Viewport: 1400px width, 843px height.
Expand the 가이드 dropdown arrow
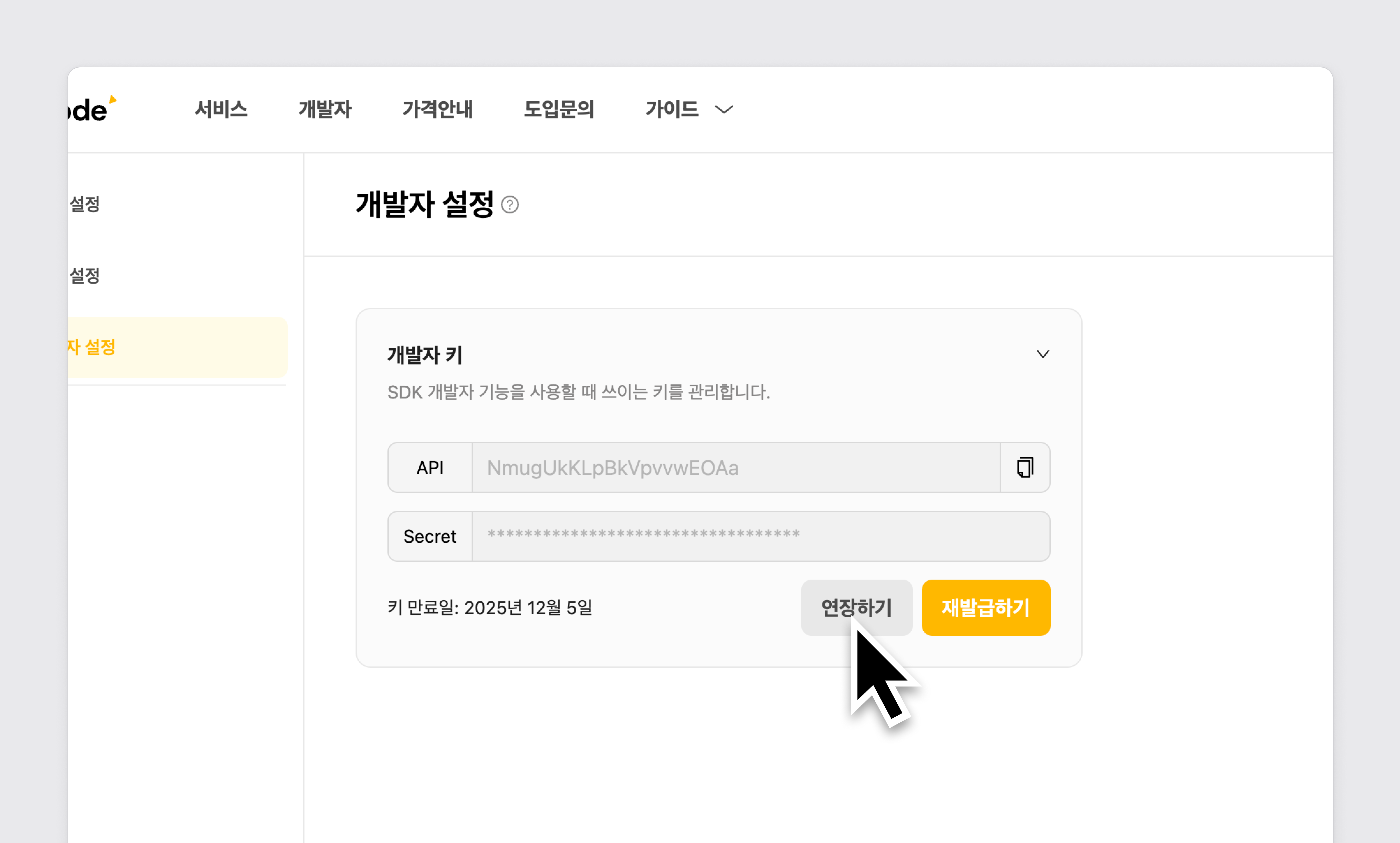tap(724, 109)
